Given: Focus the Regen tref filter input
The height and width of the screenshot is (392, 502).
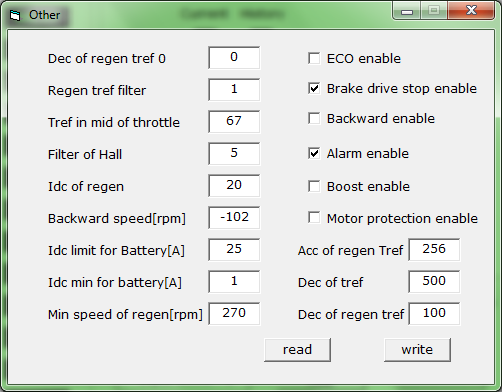Looking at the screenshot, I should [x=234, y=90].
